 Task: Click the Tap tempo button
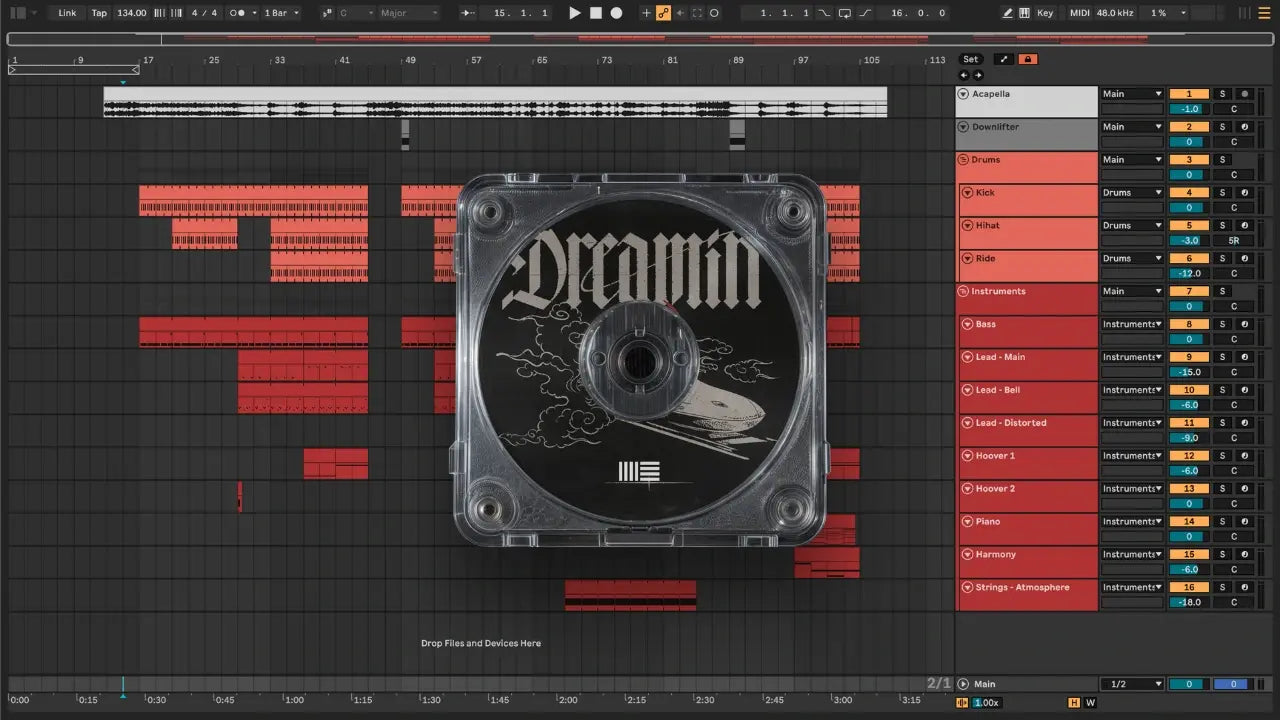(99, 13)
